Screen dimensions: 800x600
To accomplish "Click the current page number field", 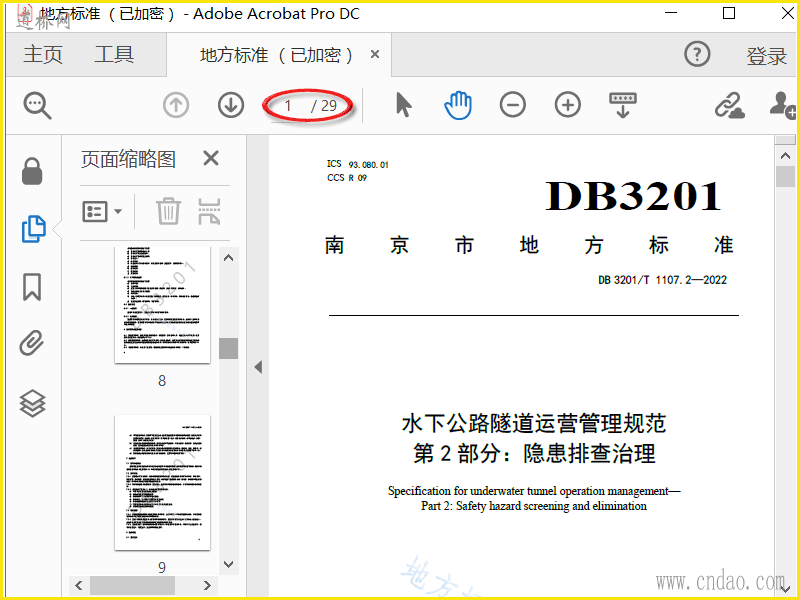I will tap(288, 106).
